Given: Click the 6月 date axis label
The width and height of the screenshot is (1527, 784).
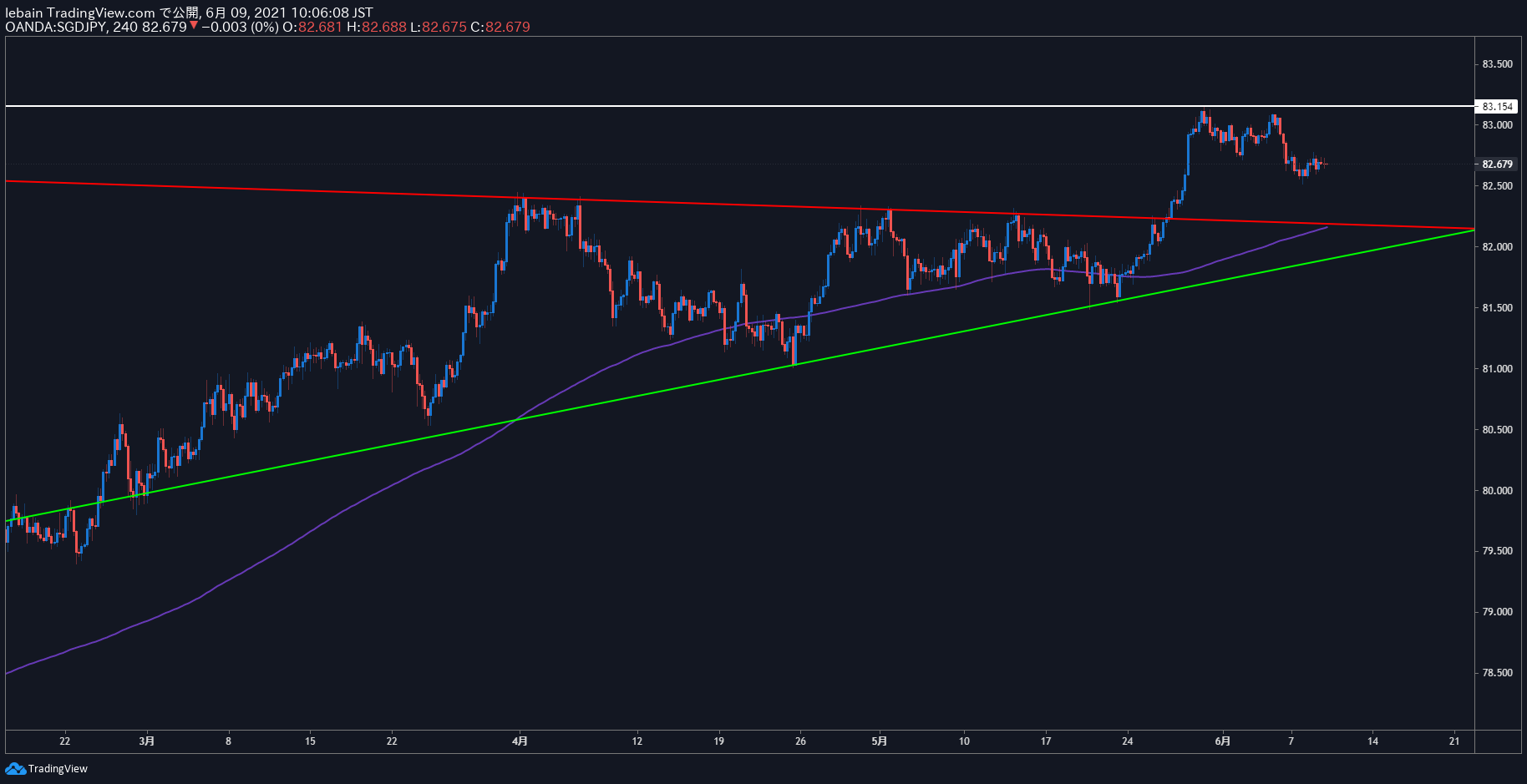Looking at the screenshot, I should tap(1222, 741).
